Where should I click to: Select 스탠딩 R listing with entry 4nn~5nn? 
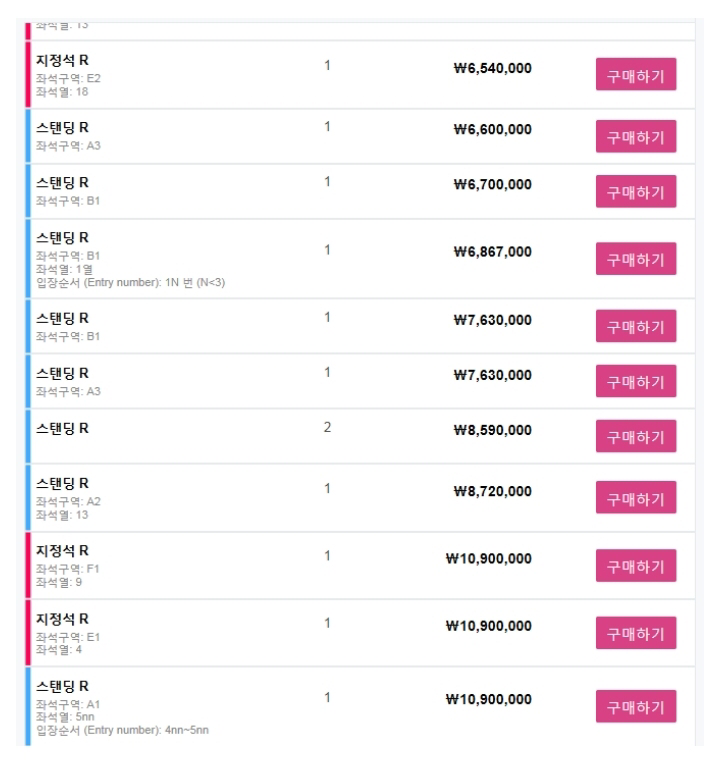tap(62, 686)
